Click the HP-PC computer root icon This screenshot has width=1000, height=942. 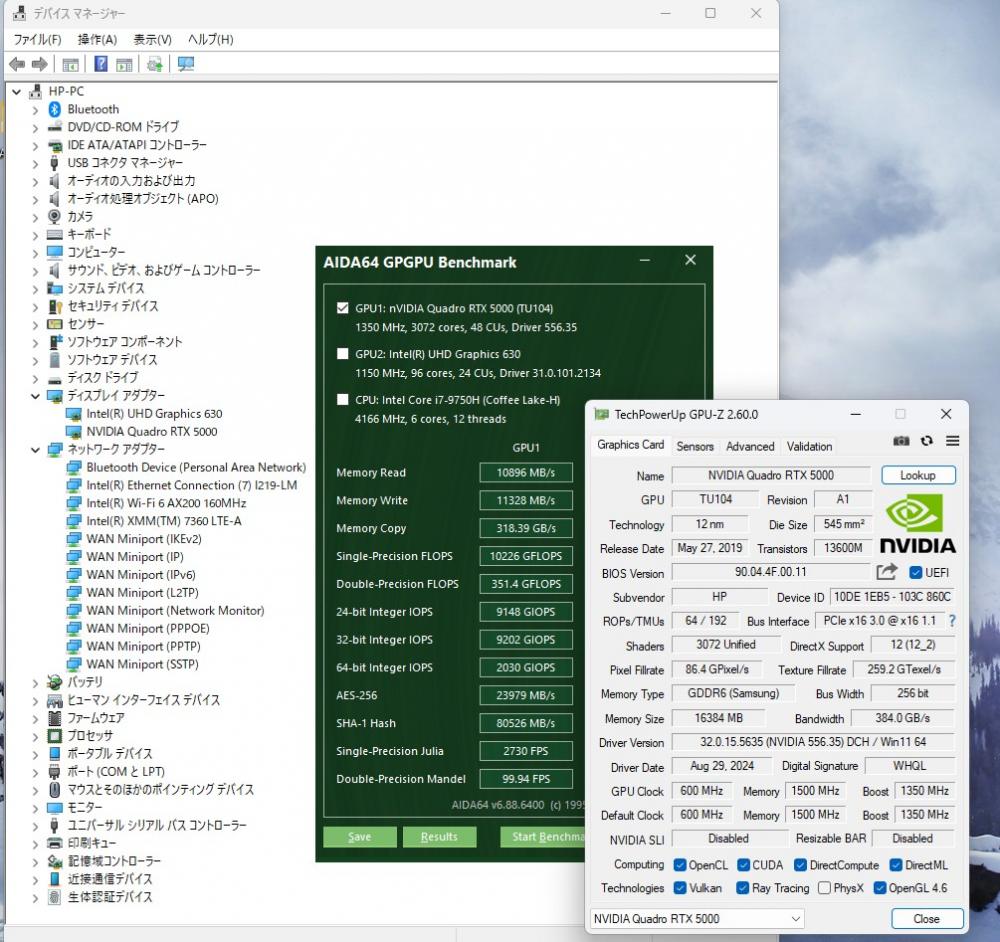[x=36, y=91]
